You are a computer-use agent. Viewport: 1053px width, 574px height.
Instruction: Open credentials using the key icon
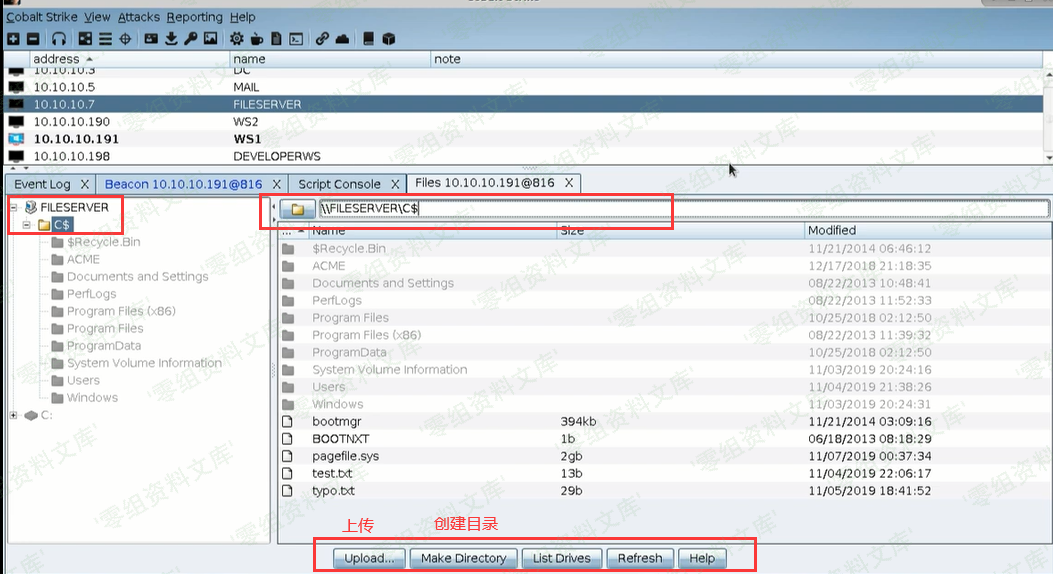[190, 39]
